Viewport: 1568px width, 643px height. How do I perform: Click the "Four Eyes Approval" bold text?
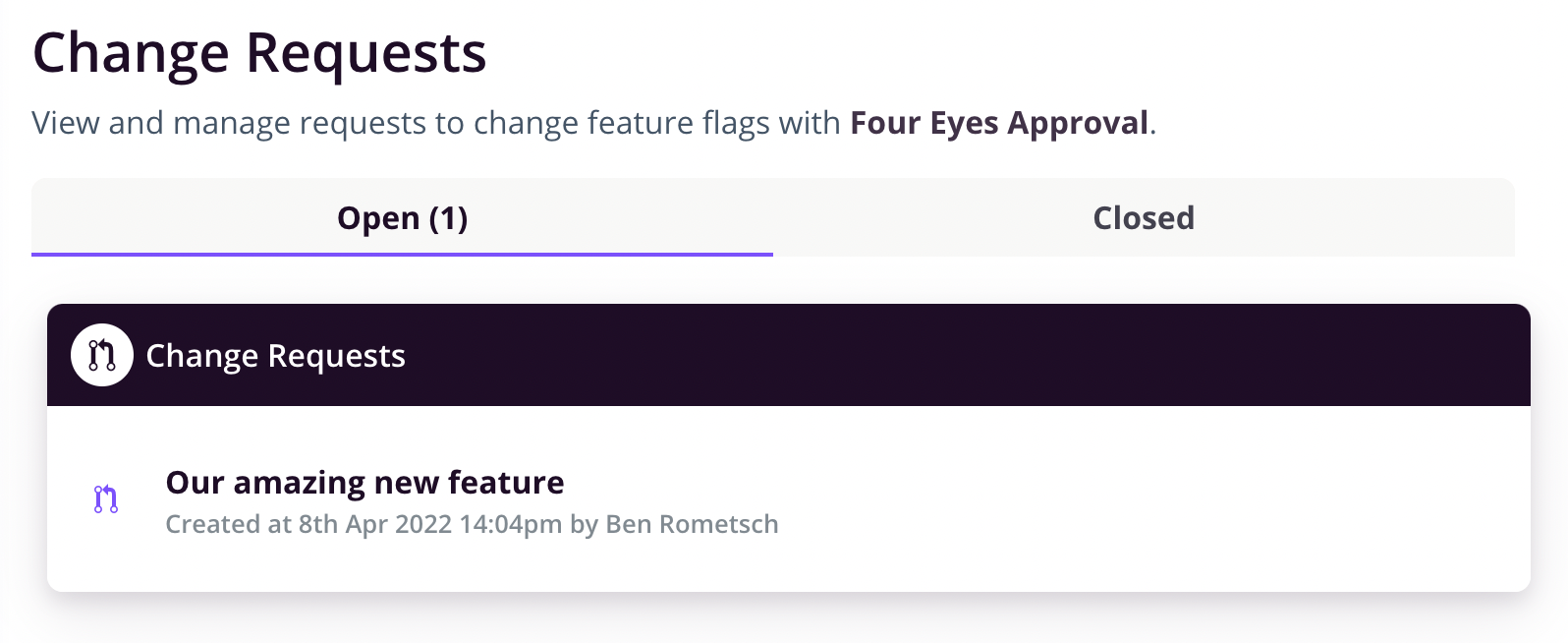(x=998, y=123)
